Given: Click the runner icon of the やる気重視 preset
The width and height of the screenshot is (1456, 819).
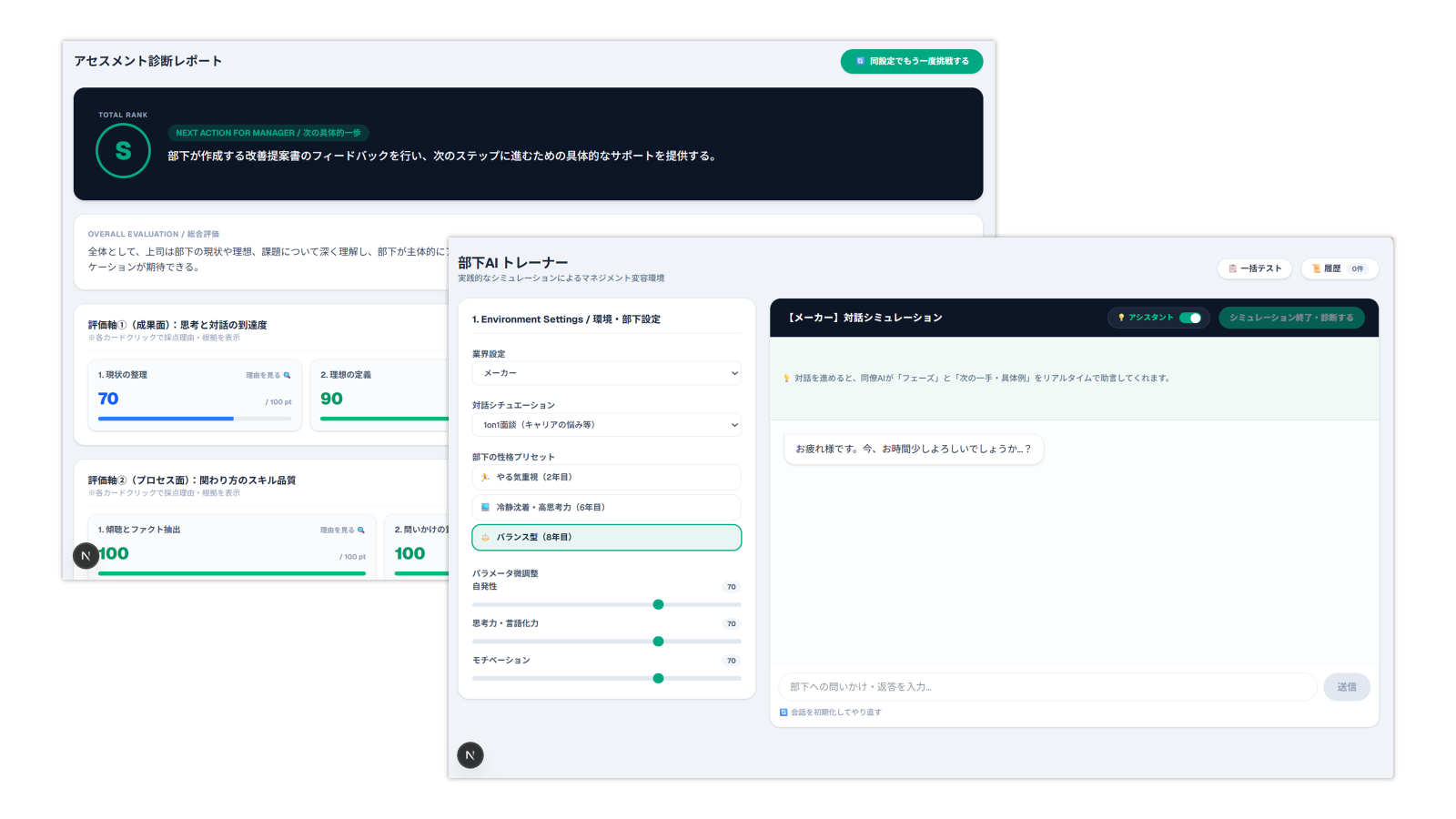Looking at the screenshot, I should [x=485, y=477].
